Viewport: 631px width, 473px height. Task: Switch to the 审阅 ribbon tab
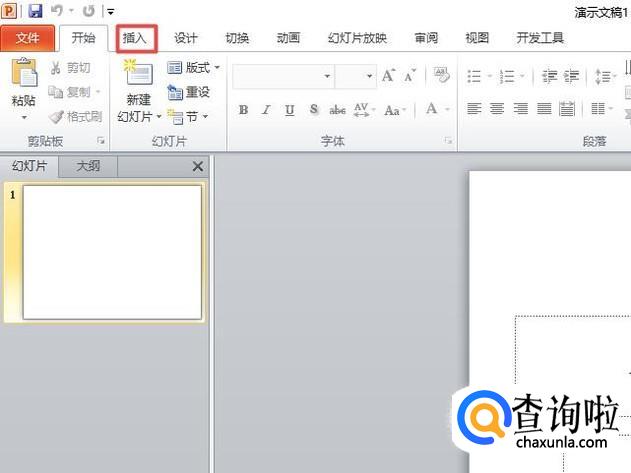click(x=426, y=38)
